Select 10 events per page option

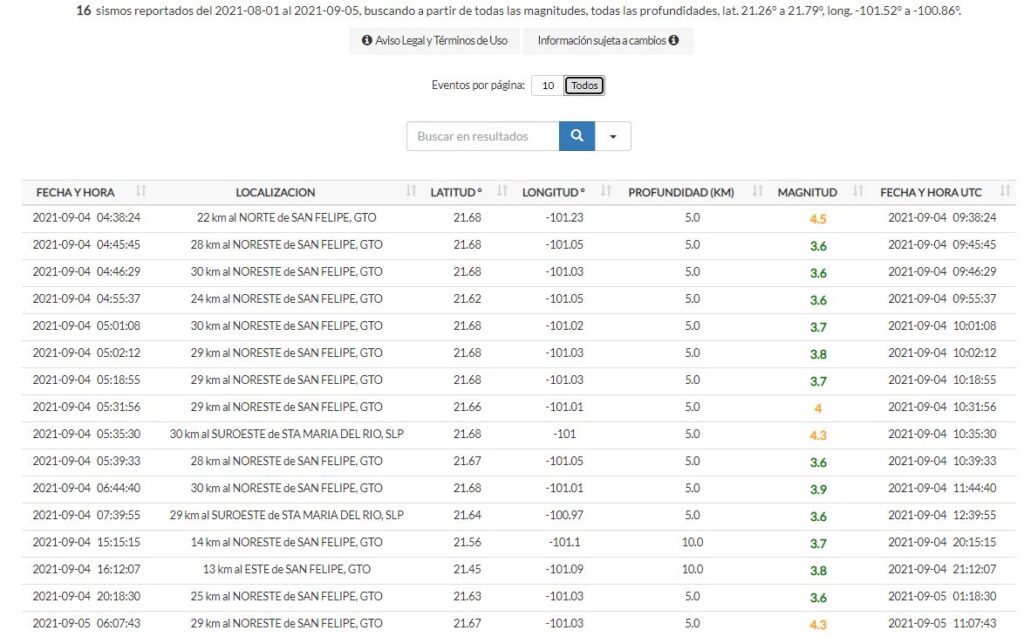click(548, 86)
